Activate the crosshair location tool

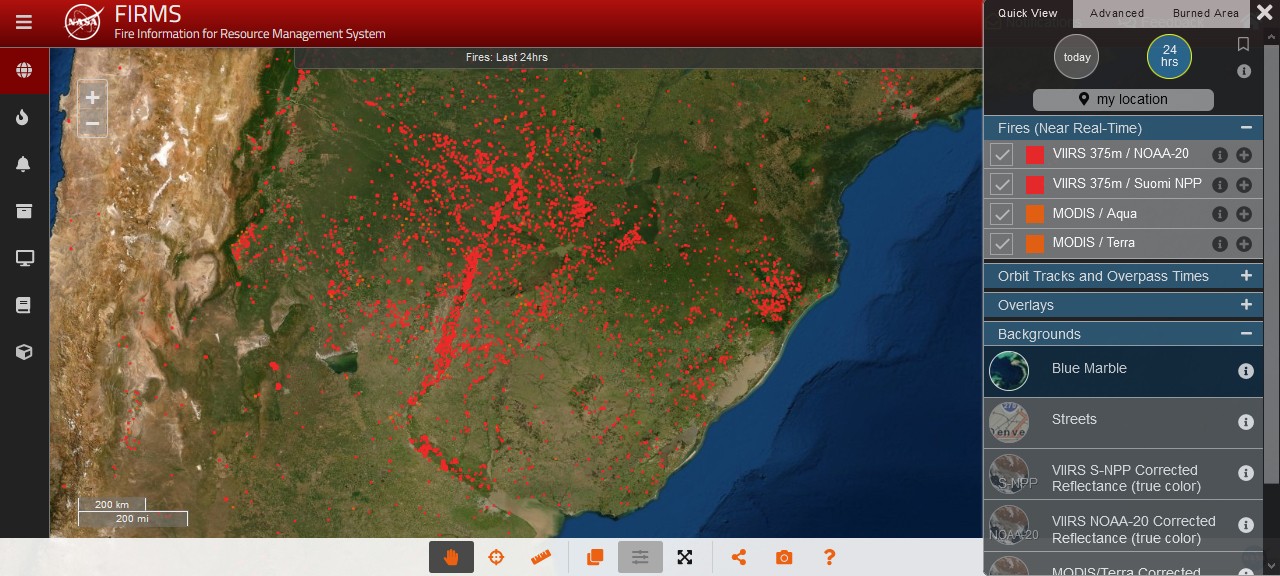coord(496,557)
